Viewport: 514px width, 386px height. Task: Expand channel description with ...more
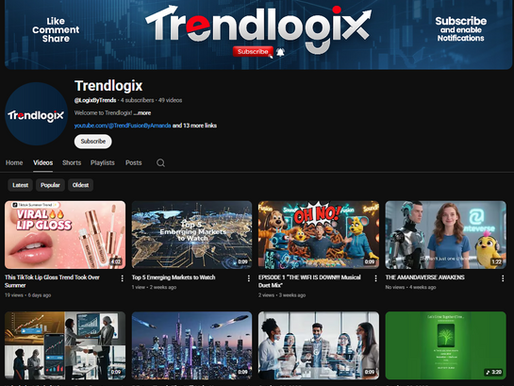pos(142,113)
